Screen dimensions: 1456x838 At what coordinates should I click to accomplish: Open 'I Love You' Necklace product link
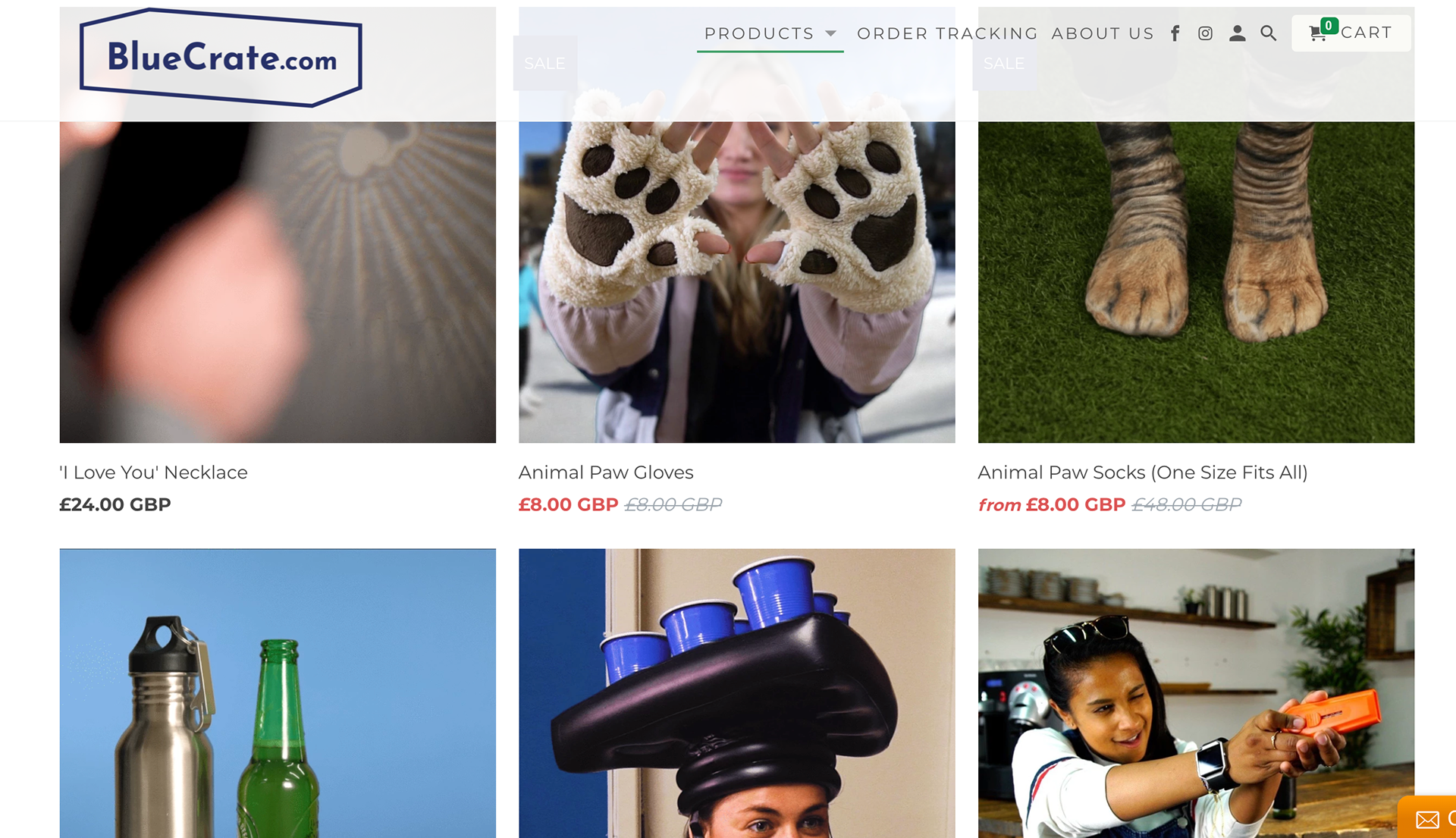point(153,472)
